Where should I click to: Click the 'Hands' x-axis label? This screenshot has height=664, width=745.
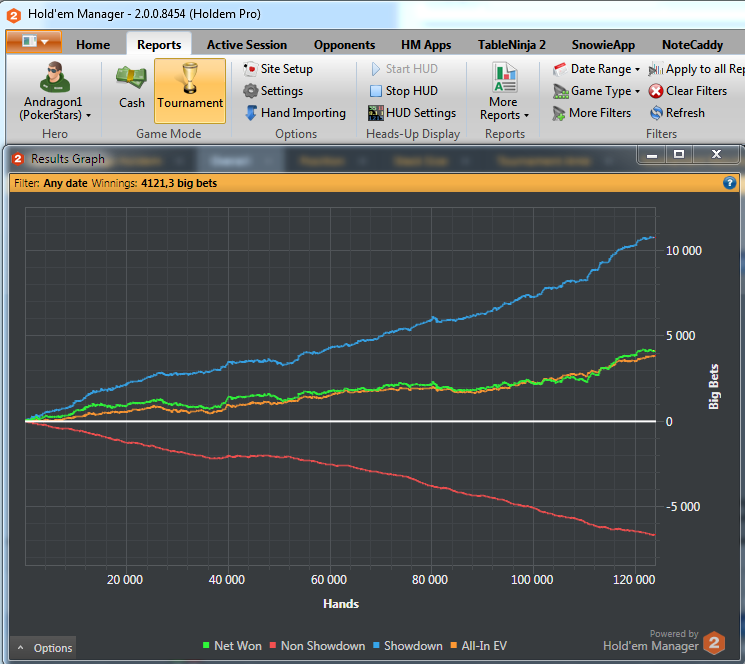coord(341,604)
